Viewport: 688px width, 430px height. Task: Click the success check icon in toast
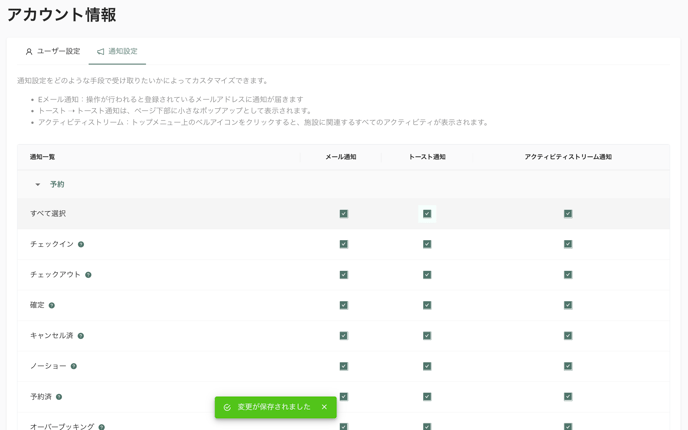227,408
